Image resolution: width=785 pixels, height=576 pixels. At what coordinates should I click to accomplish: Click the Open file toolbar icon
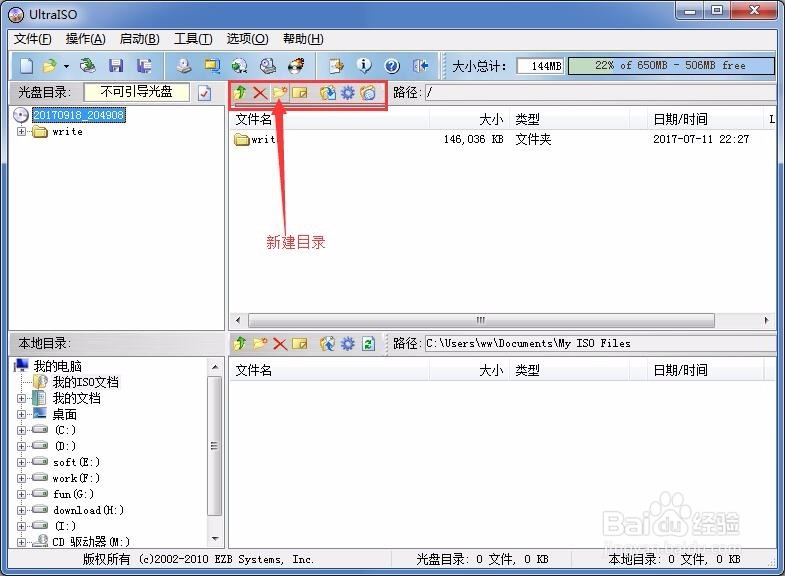click(50, 66)
